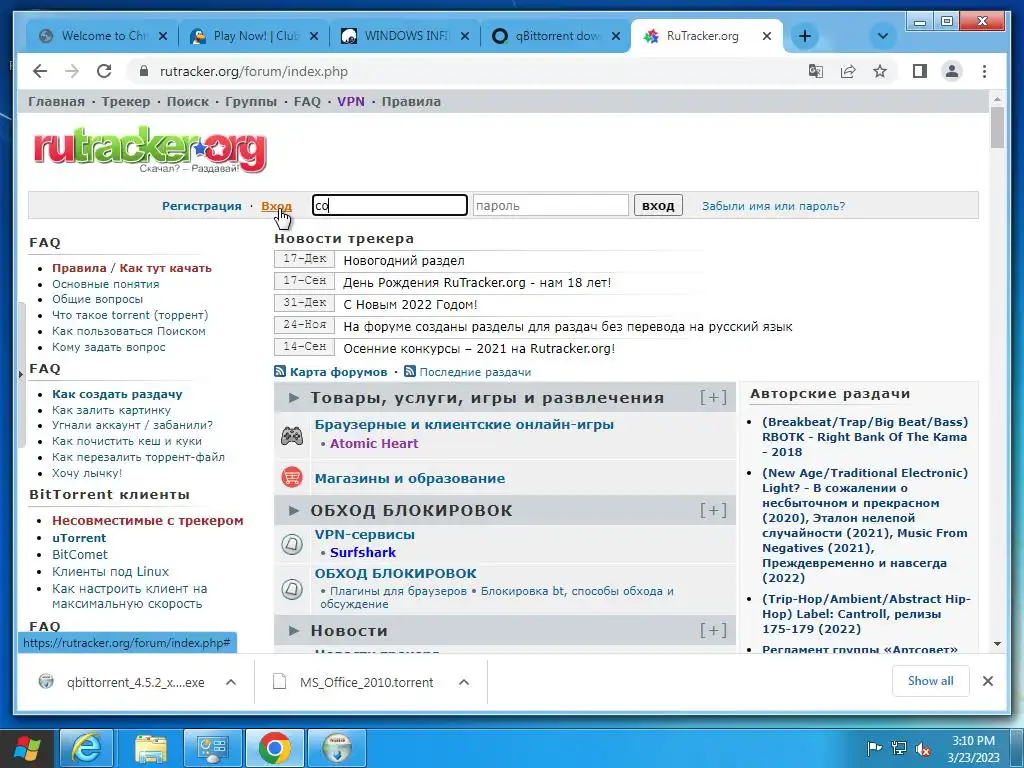The image size is (1024, 768).
Task: Open the tab search chevron
Action: 882,36
